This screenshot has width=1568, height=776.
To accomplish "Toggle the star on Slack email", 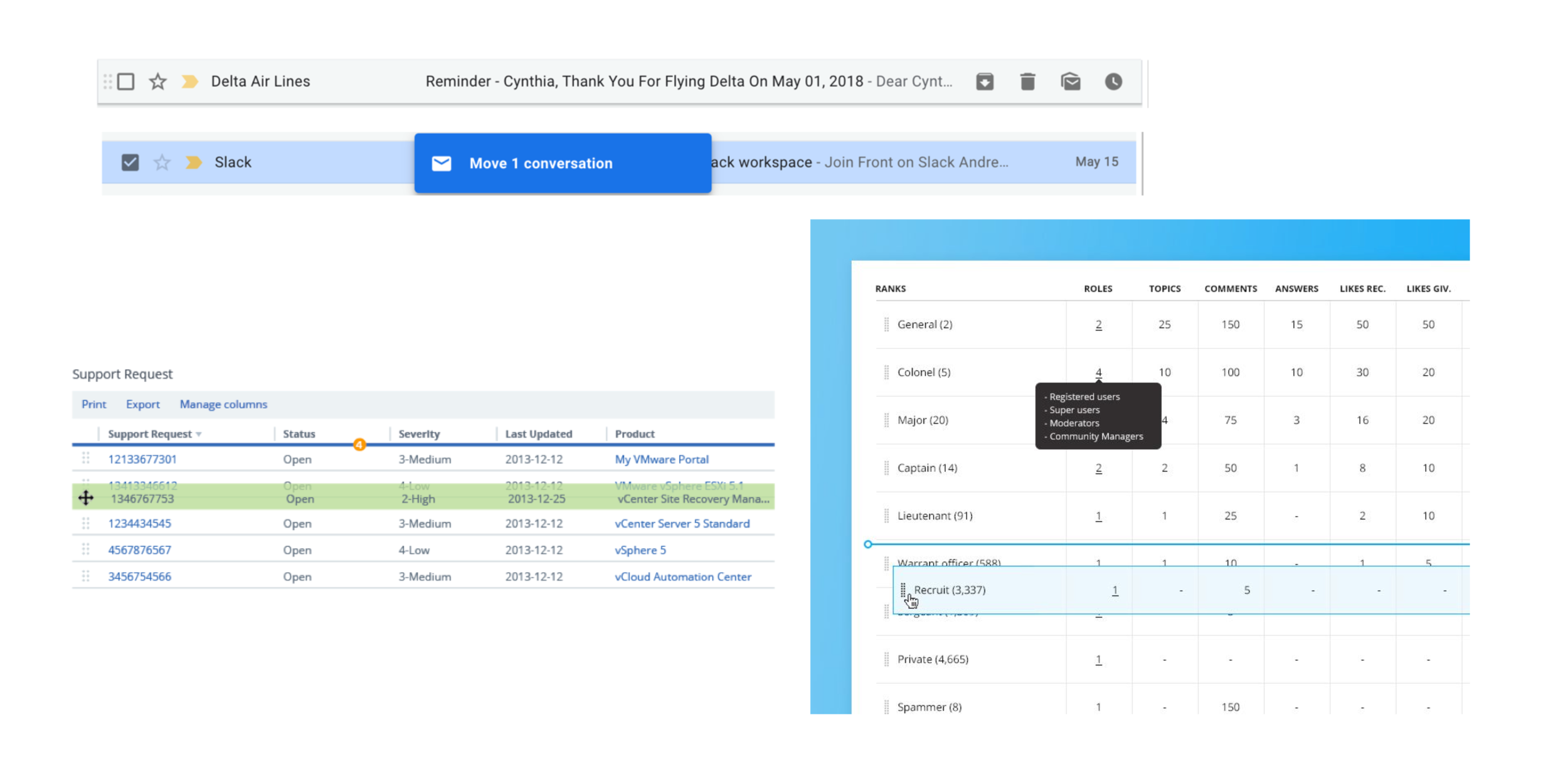I will click(162, 162).
